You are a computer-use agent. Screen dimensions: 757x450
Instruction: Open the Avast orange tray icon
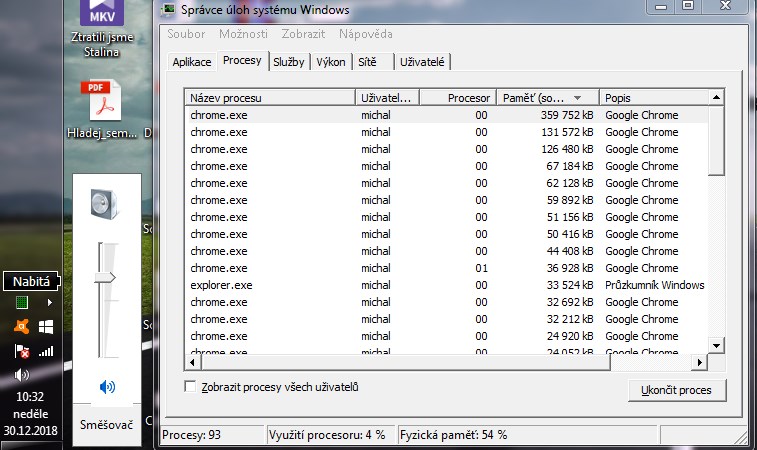22,327
